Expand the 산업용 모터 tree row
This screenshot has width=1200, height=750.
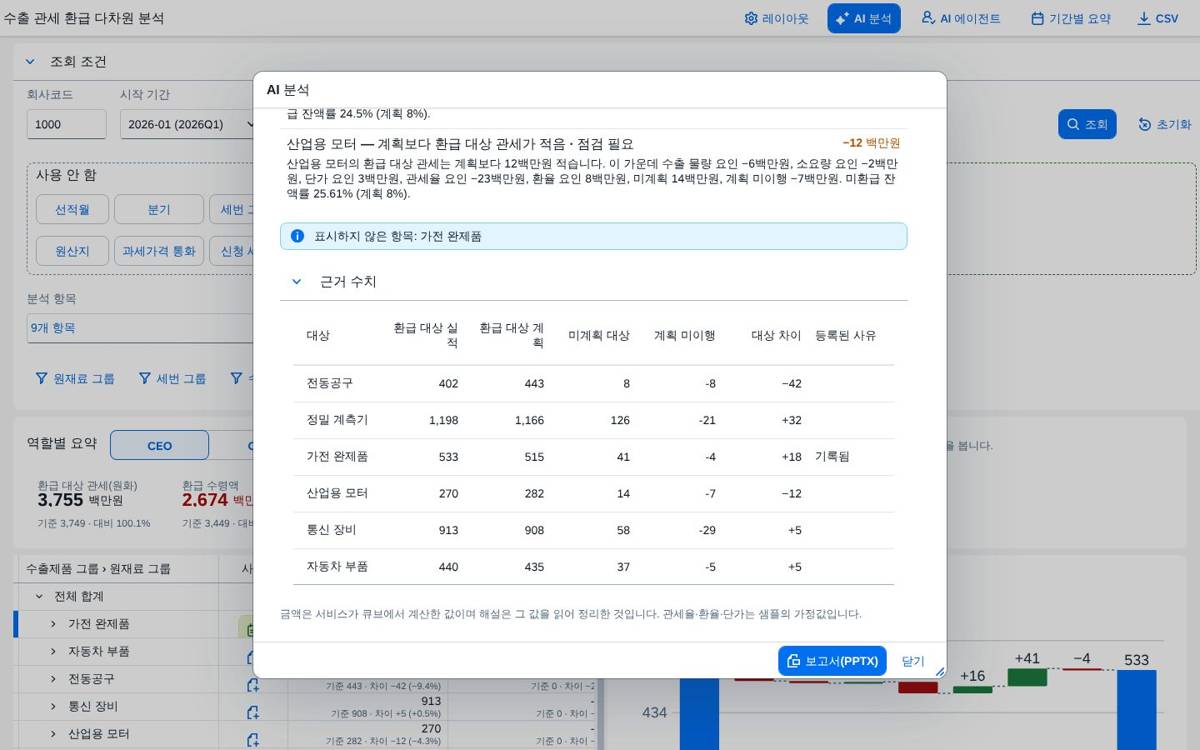(x=53, y=734)
